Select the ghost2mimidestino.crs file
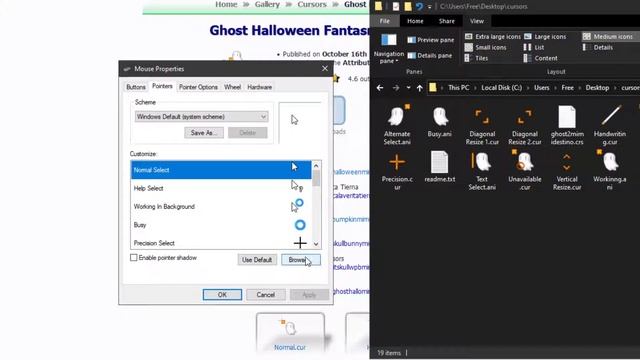 567,124
